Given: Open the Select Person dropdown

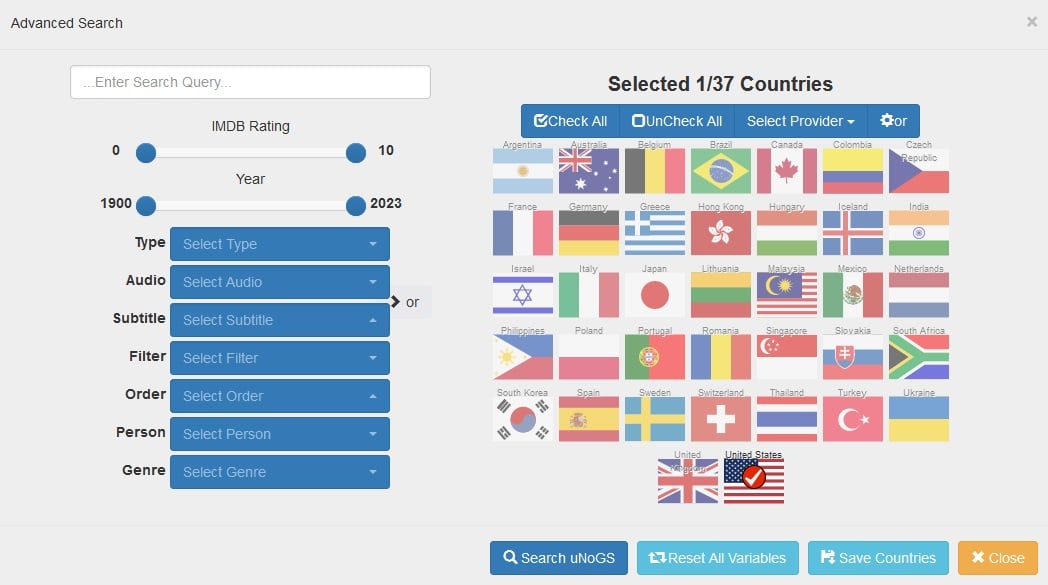Looking at the screenshot, I should [280, 434].
